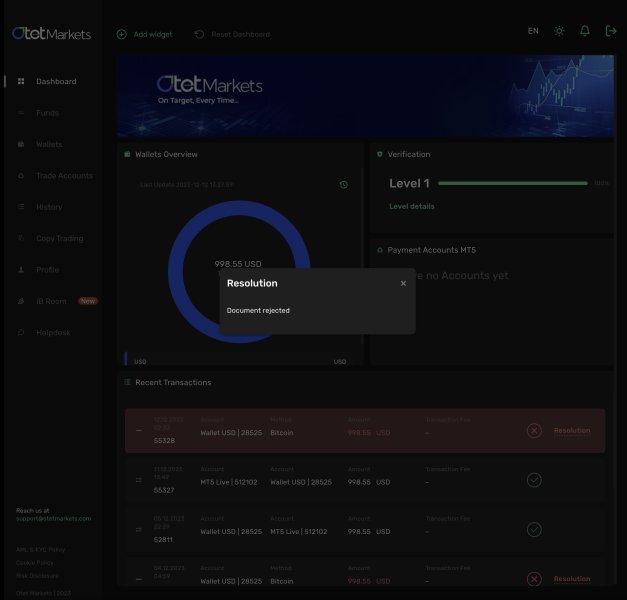Open Risk Disclosure link
The height and width of the screenshot is (600, 627).
pos(37,576)
